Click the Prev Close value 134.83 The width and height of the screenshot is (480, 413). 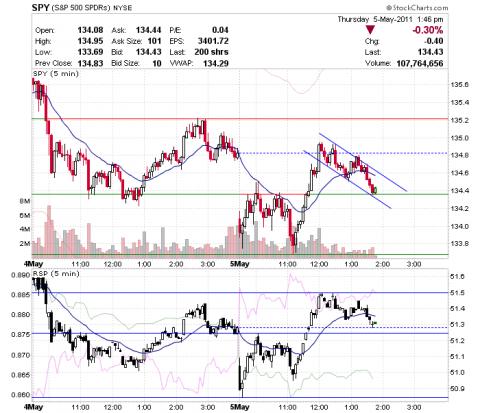pyautogui.click(x=90, y=63)
